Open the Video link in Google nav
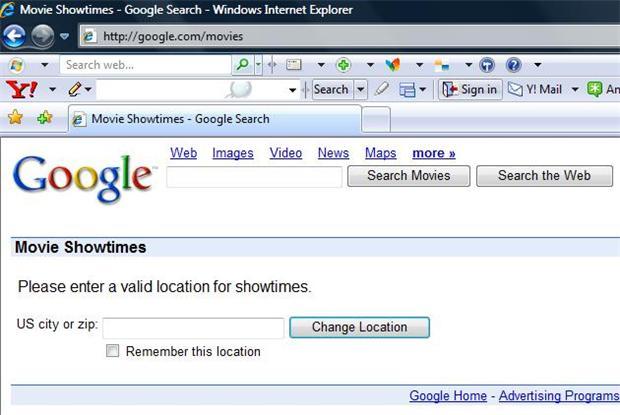The width and height of the screenshot is (620, 415). pos(286,153)
